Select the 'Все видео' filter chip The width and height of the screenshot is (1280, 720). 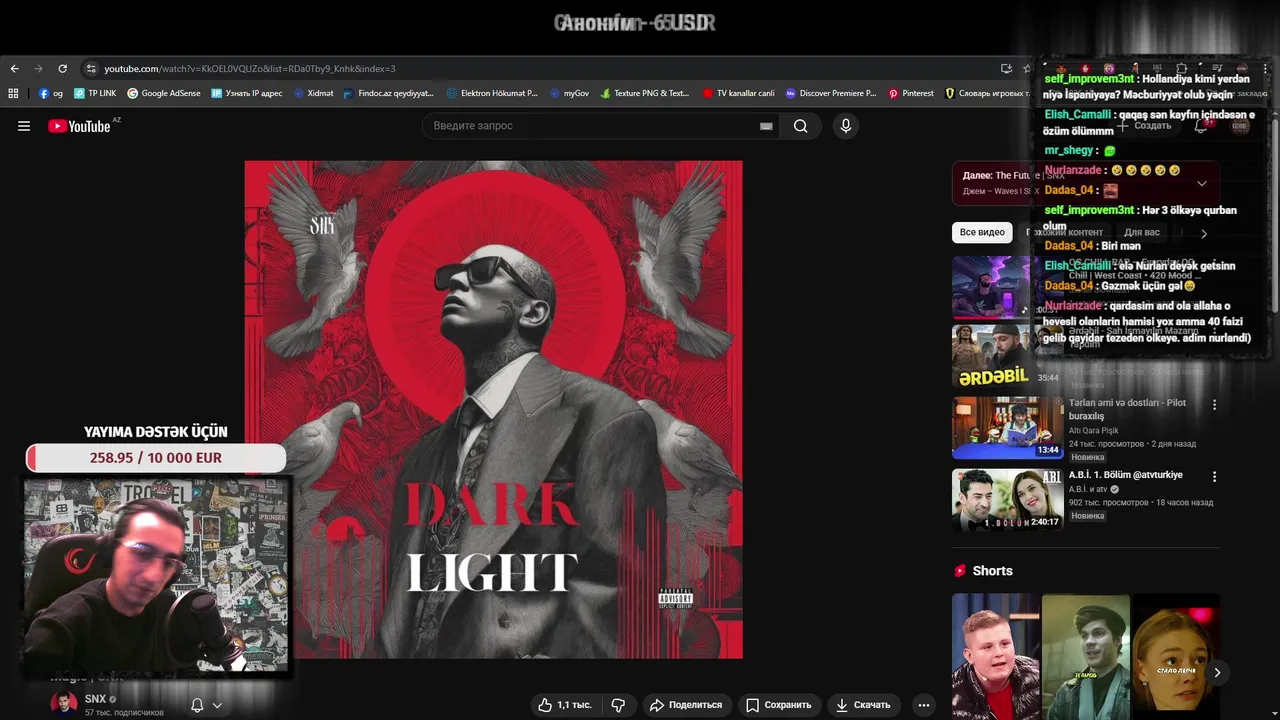point(982,232)
